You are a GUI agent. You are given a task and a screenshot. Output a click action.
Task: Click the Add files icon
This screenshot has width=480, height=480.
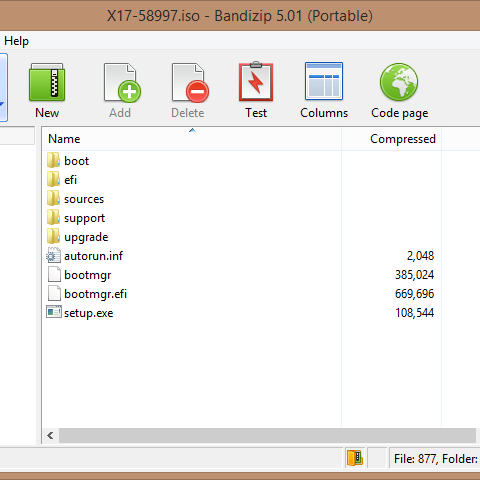(x=122, y=82)
